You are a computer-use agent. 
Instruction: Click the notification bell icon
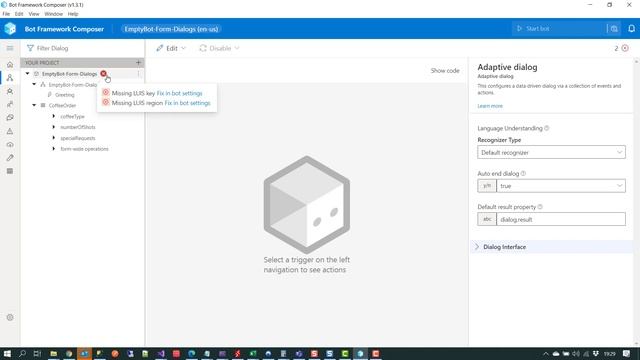click(631, 29)
